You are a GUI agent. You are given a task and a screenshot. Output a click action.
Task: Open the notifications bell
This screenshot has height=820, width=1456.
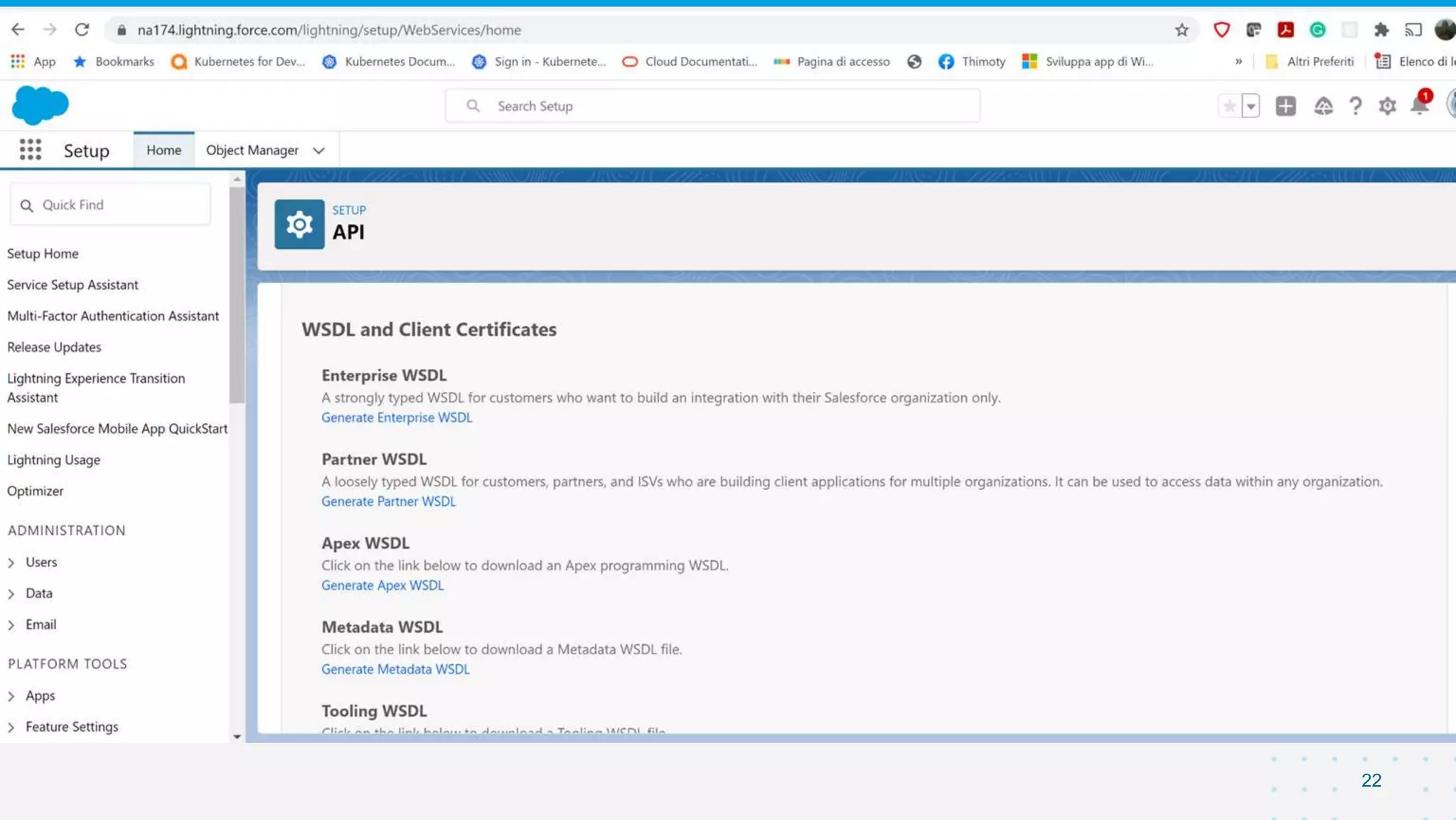click(x=1419, y=106)
